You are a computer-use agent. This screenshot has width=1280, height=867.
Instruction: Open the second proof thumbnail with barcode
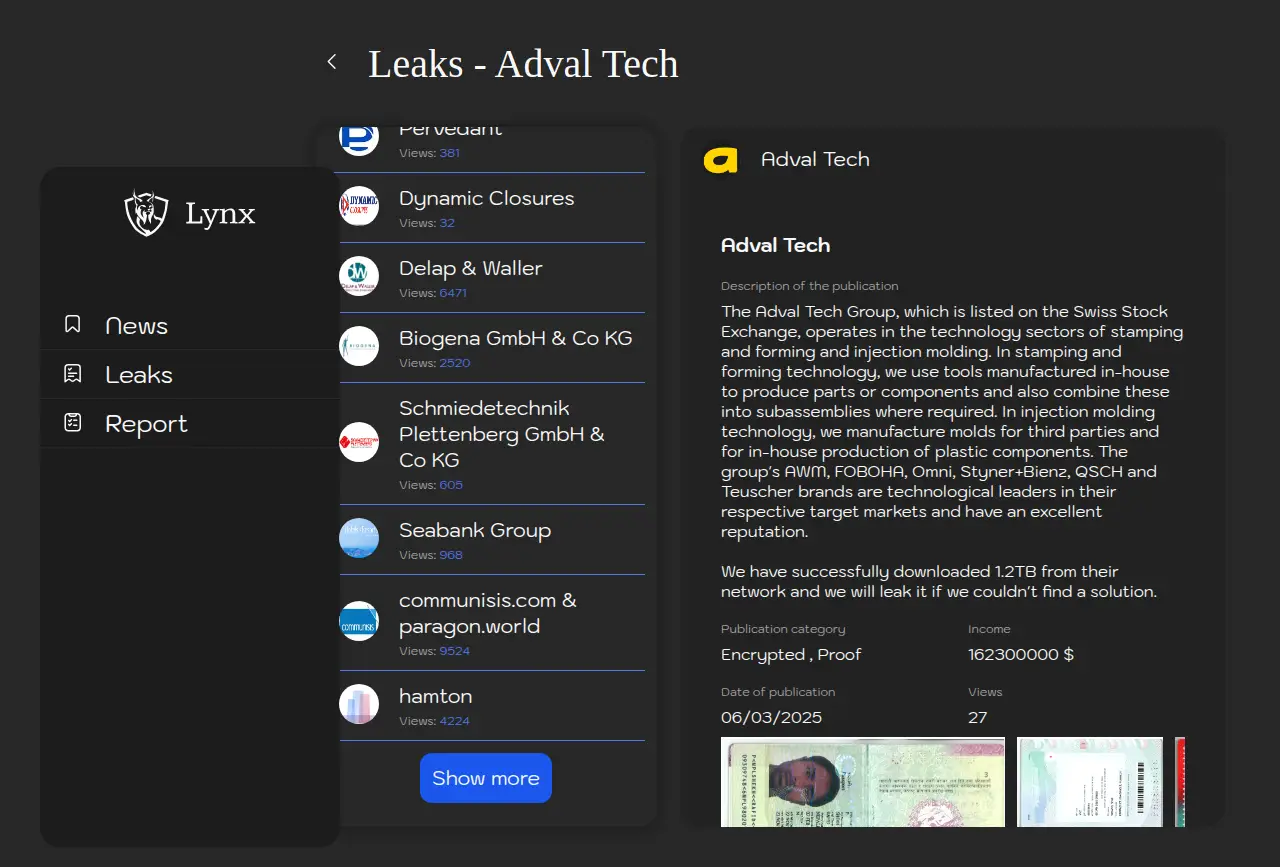[x=1089, y=782]
